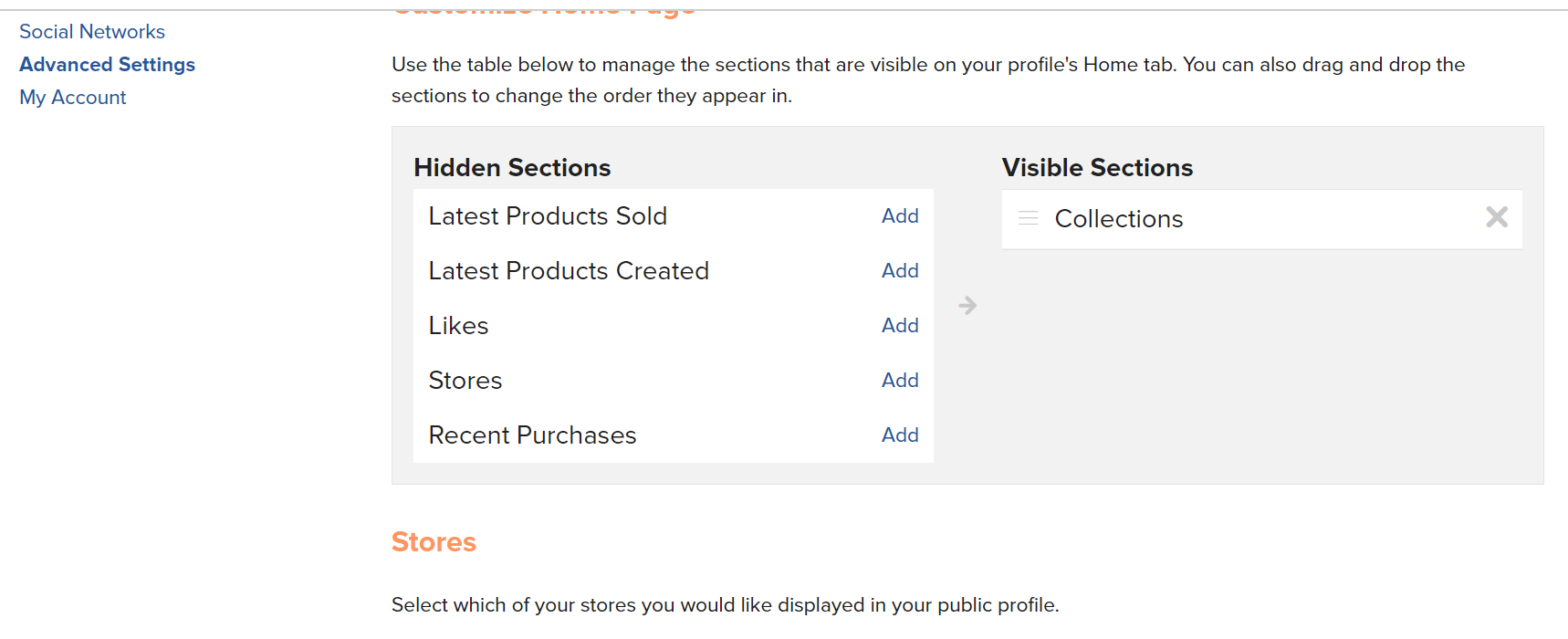Select the Latest Products Sold row label

548,216
